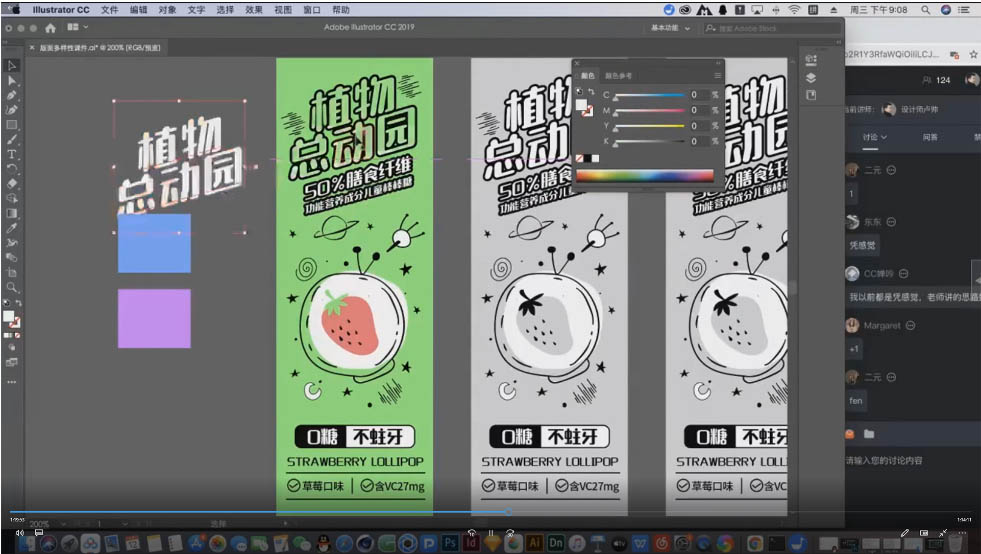Click the toolbar swap fill and stroke arrow
This screenshot has width=981, height=554.
tap(19, 303)
